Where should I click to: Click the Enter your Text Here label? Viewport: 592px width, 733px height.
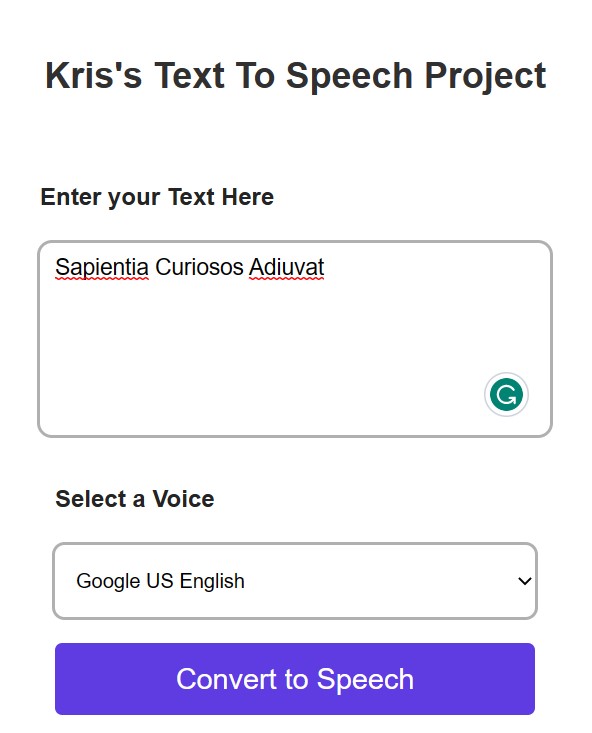coord(157,197)
